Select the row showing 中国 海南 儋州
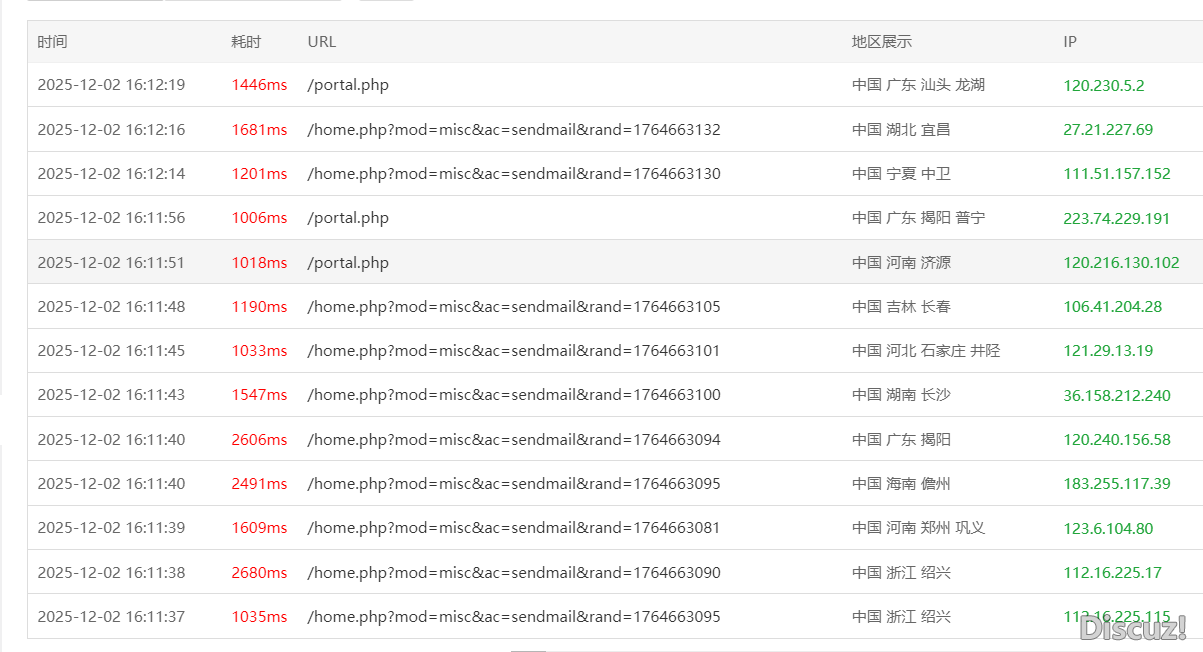The height and width of the screenshot is (652, 1203). pyautogui.click(x=902, y=483)
